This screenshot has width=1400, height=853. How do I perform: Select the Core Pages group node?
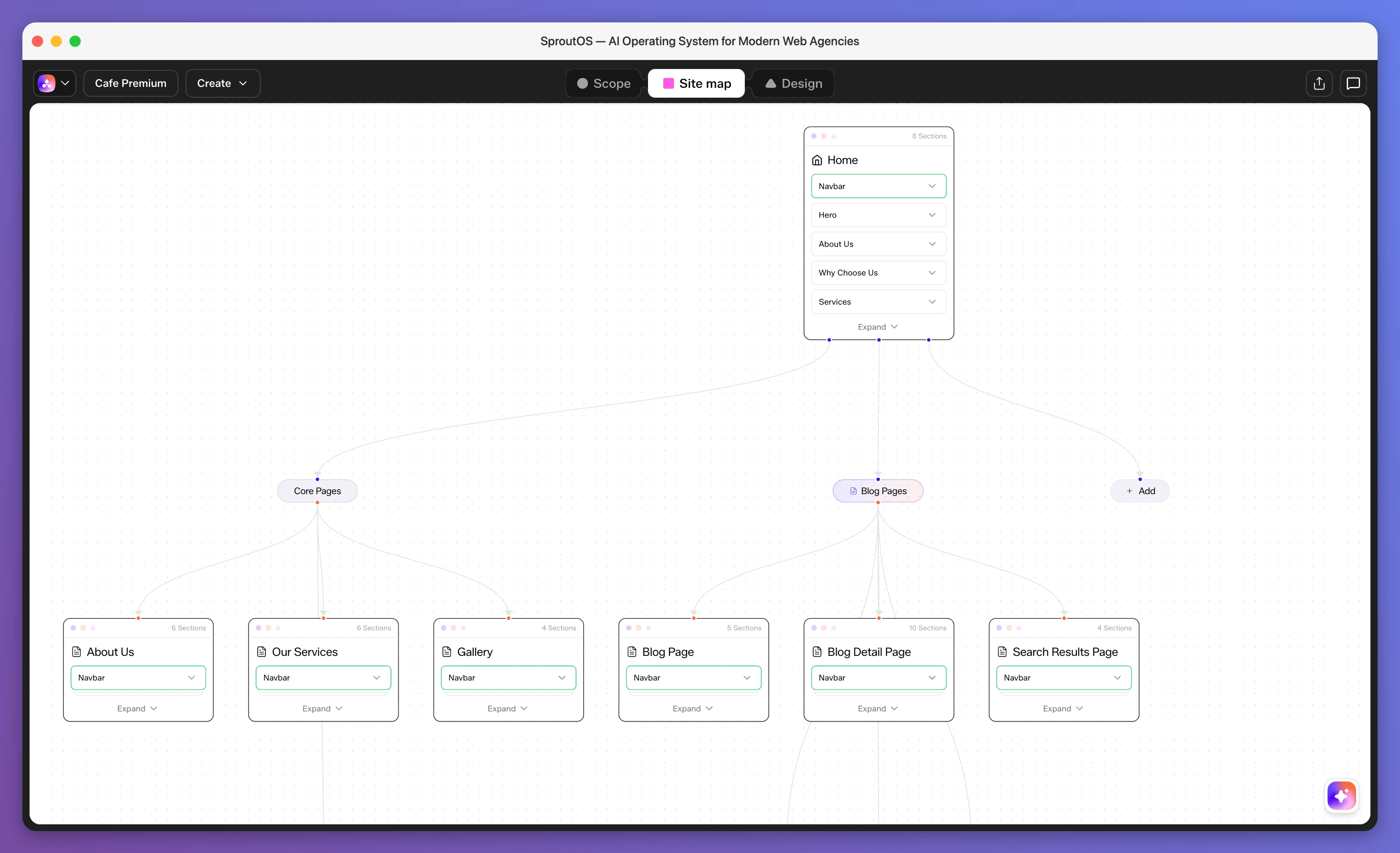pyautogui.click(x=318, y=491)
